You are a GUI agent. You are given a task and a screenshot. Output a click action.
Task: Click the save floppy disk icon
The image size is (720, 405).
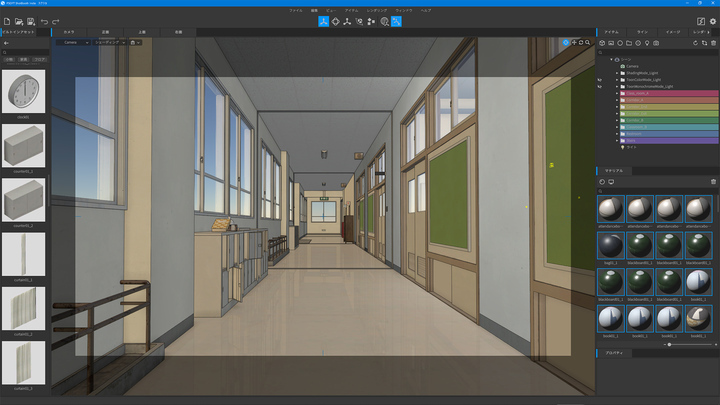click(x=32, y=21)
